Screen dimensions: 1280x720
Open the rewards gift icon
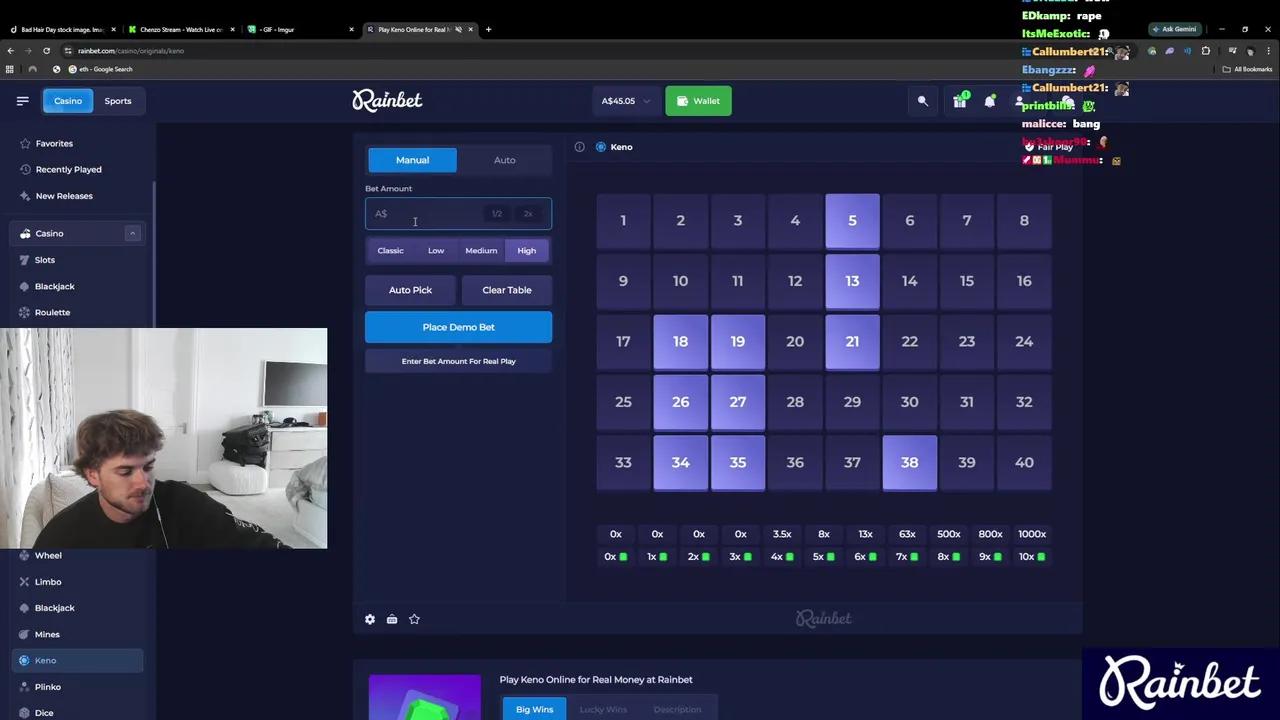[960, 101]
